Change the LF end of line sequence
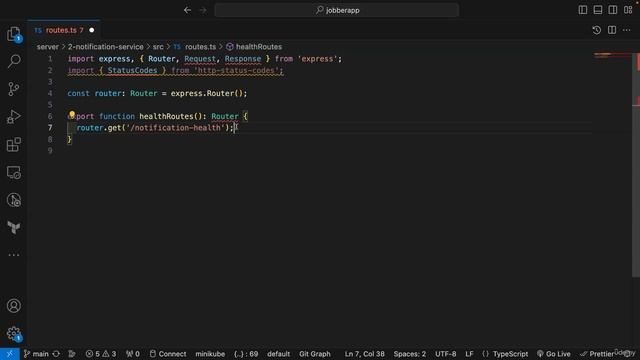The width and height of the screenshot is (640, 360). pos(469,354)
